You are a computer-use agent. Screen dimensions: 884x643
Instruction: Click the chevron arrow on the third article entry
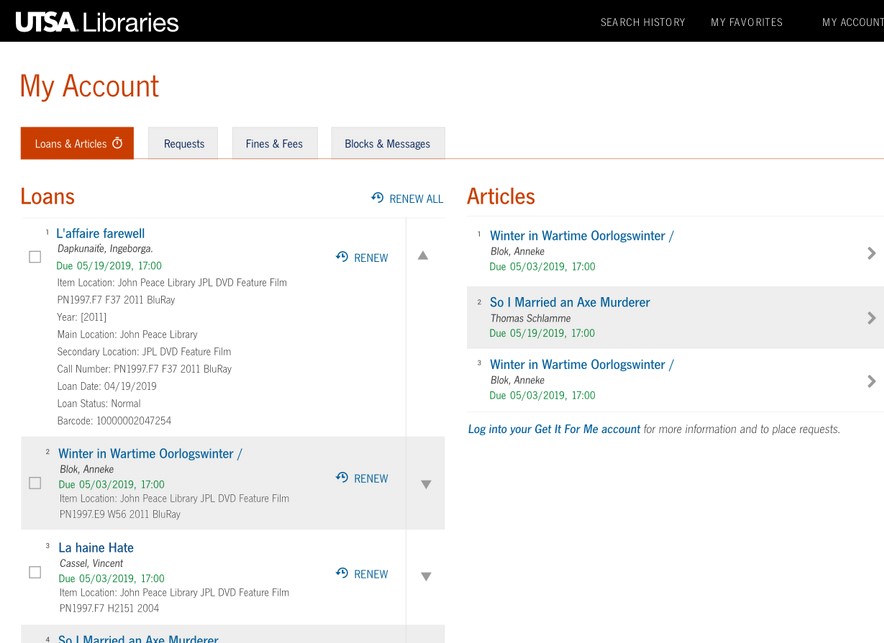point(871,381)
